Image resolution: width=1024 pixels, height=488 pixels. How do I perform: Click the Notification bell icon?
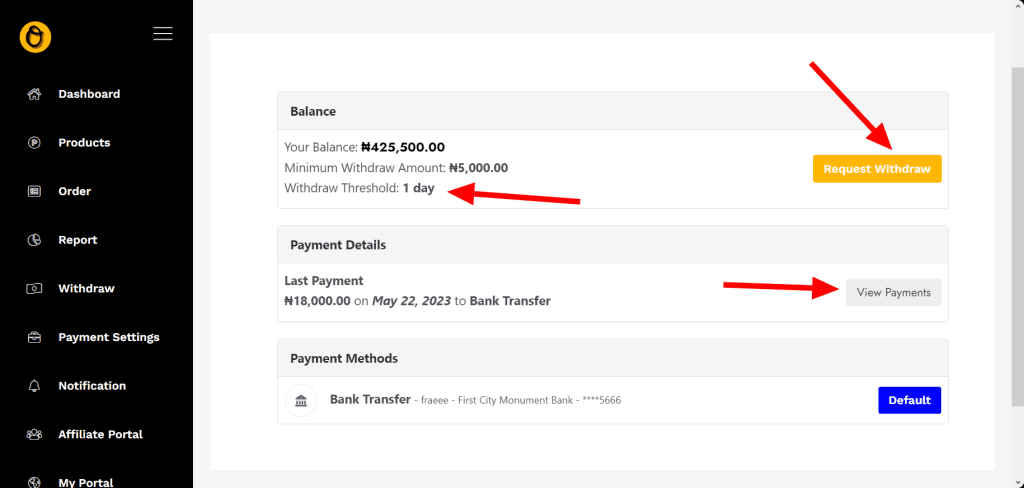point(35,386)
